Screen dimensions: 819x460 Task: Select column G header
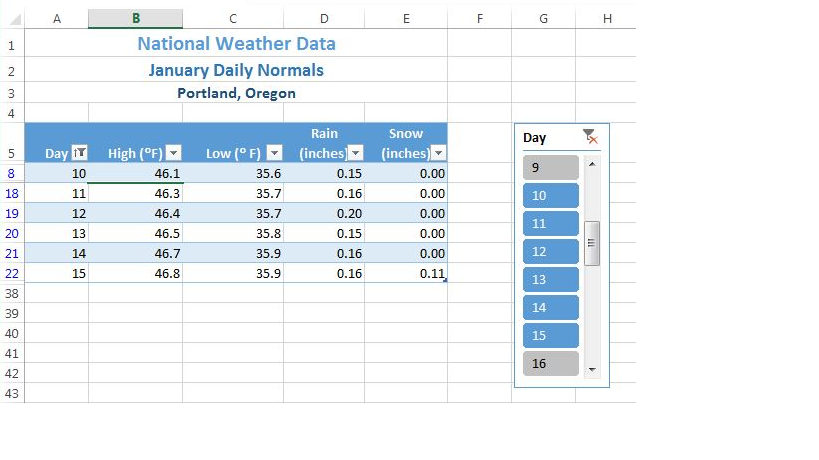[x=543, y=19]
